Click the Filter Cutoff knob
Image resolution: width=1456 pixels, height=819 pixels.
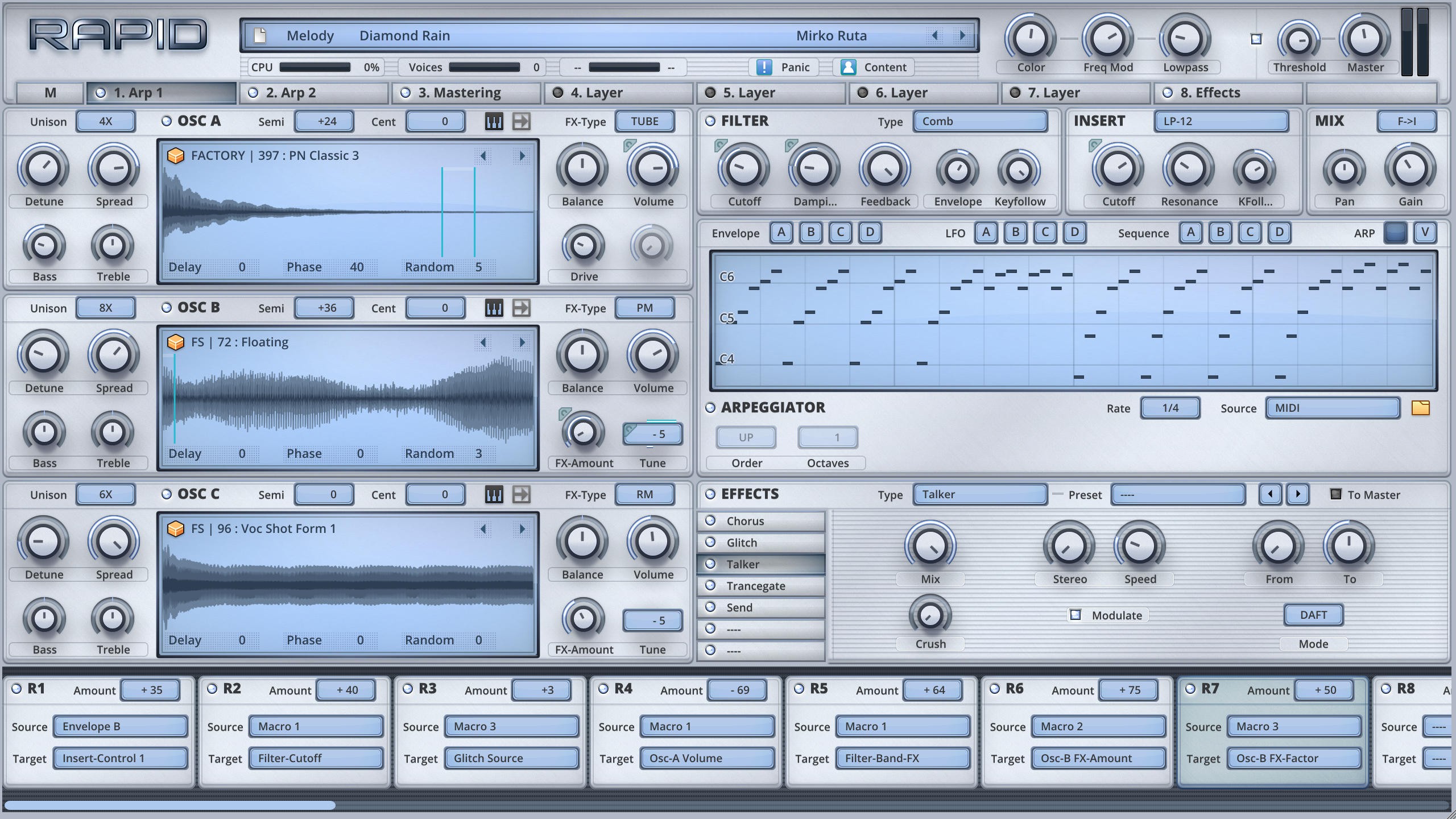743,168
